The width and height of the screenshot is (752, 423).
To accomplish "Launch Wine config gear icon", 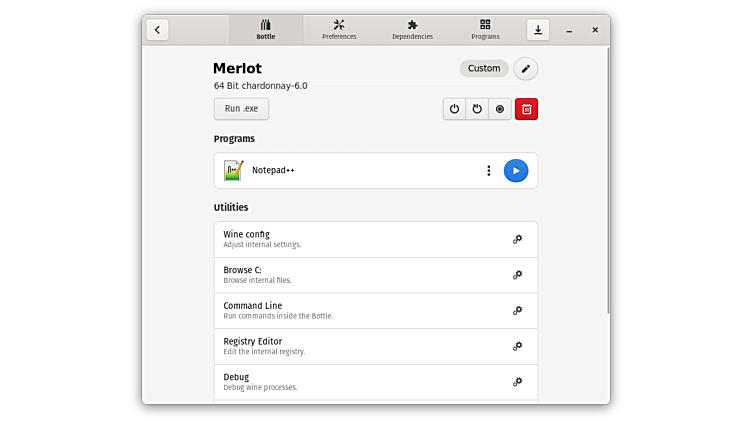I will click(x=517, y=239).
